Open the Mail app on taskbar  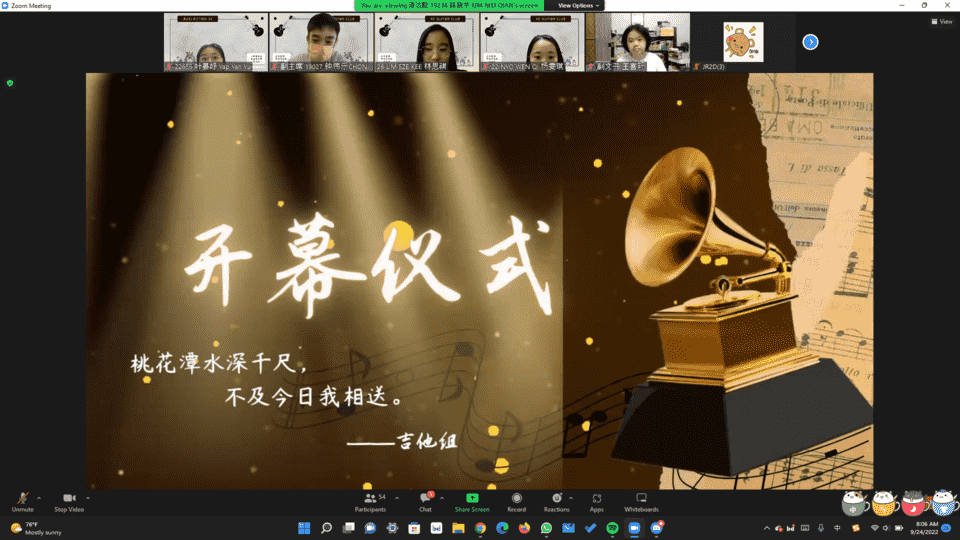(x=568, y=528)
